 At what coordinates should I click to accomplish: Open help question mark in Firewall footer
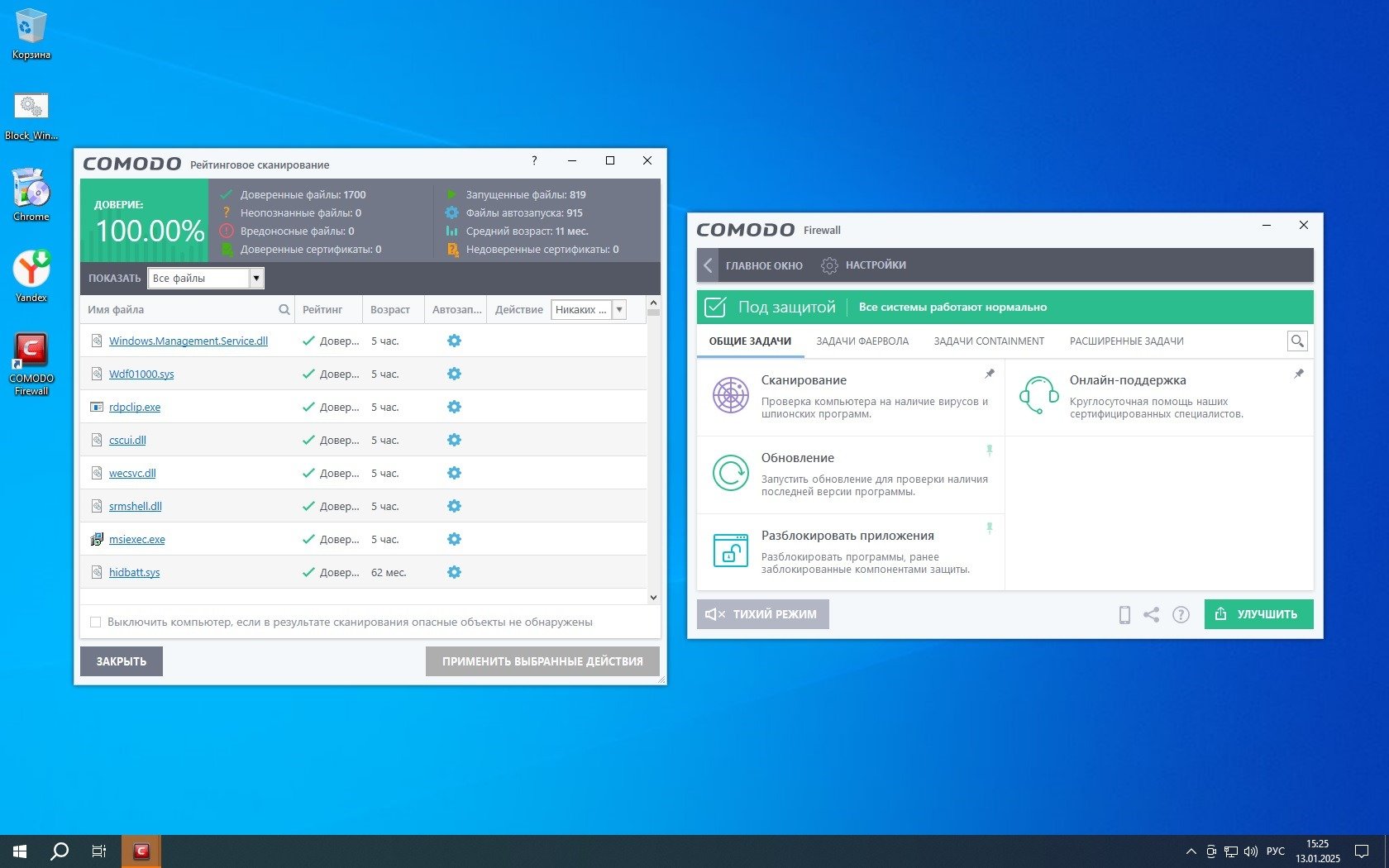1181,614
